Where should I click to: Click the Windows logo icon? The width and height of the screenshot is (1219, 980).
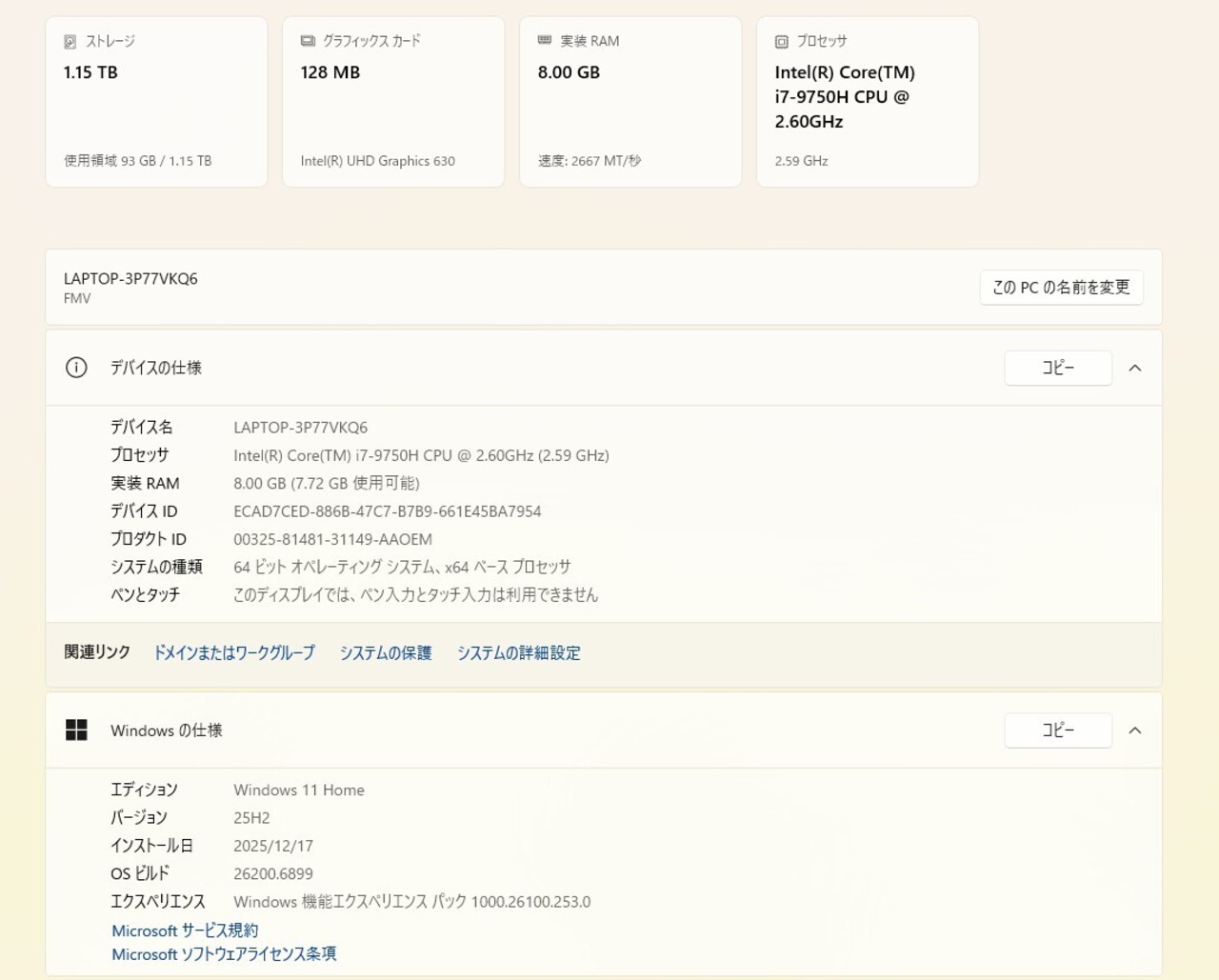point(76,730)
